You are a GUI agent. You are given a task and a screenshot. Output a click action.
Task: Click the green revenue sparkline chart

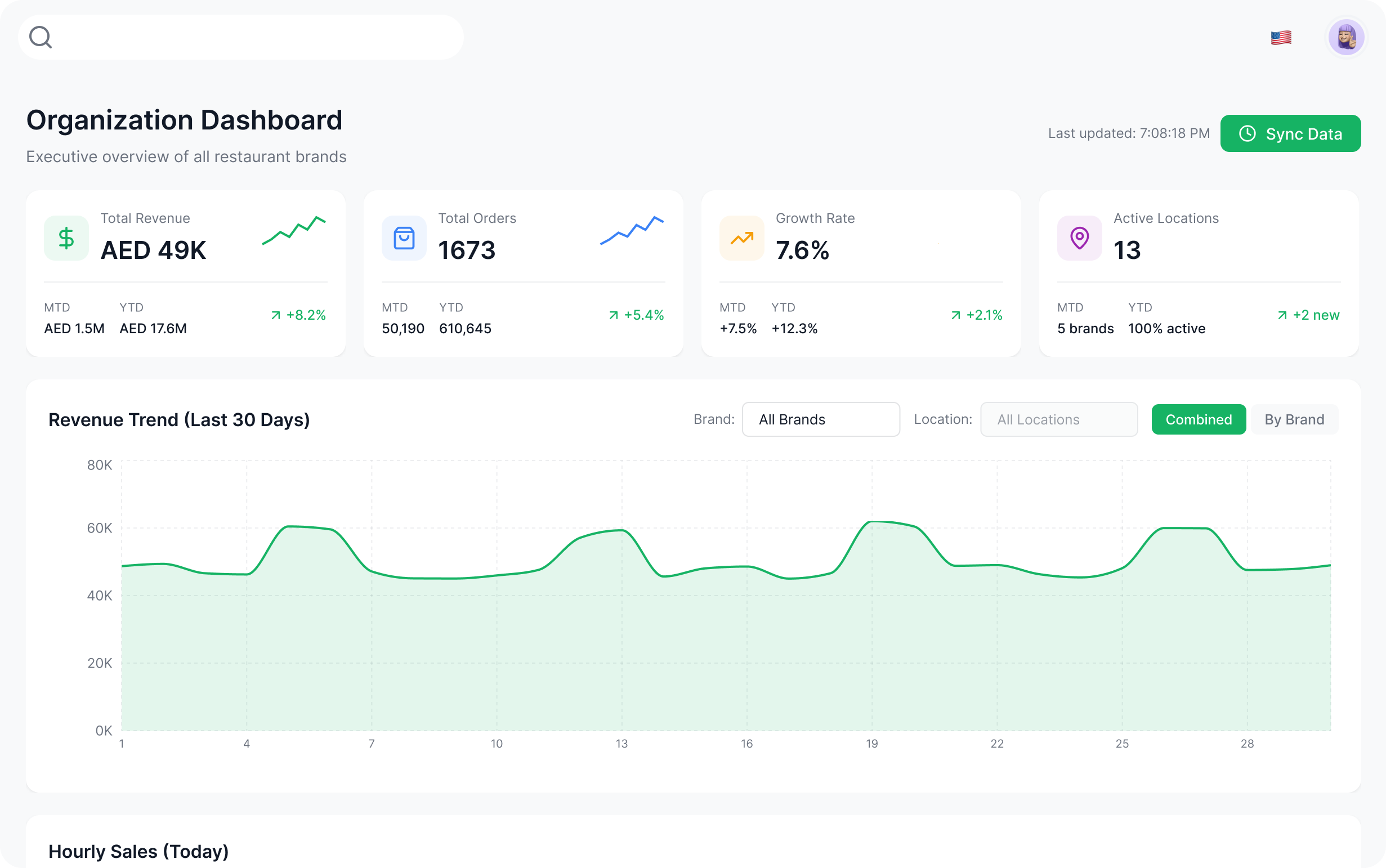click(294, 230)
